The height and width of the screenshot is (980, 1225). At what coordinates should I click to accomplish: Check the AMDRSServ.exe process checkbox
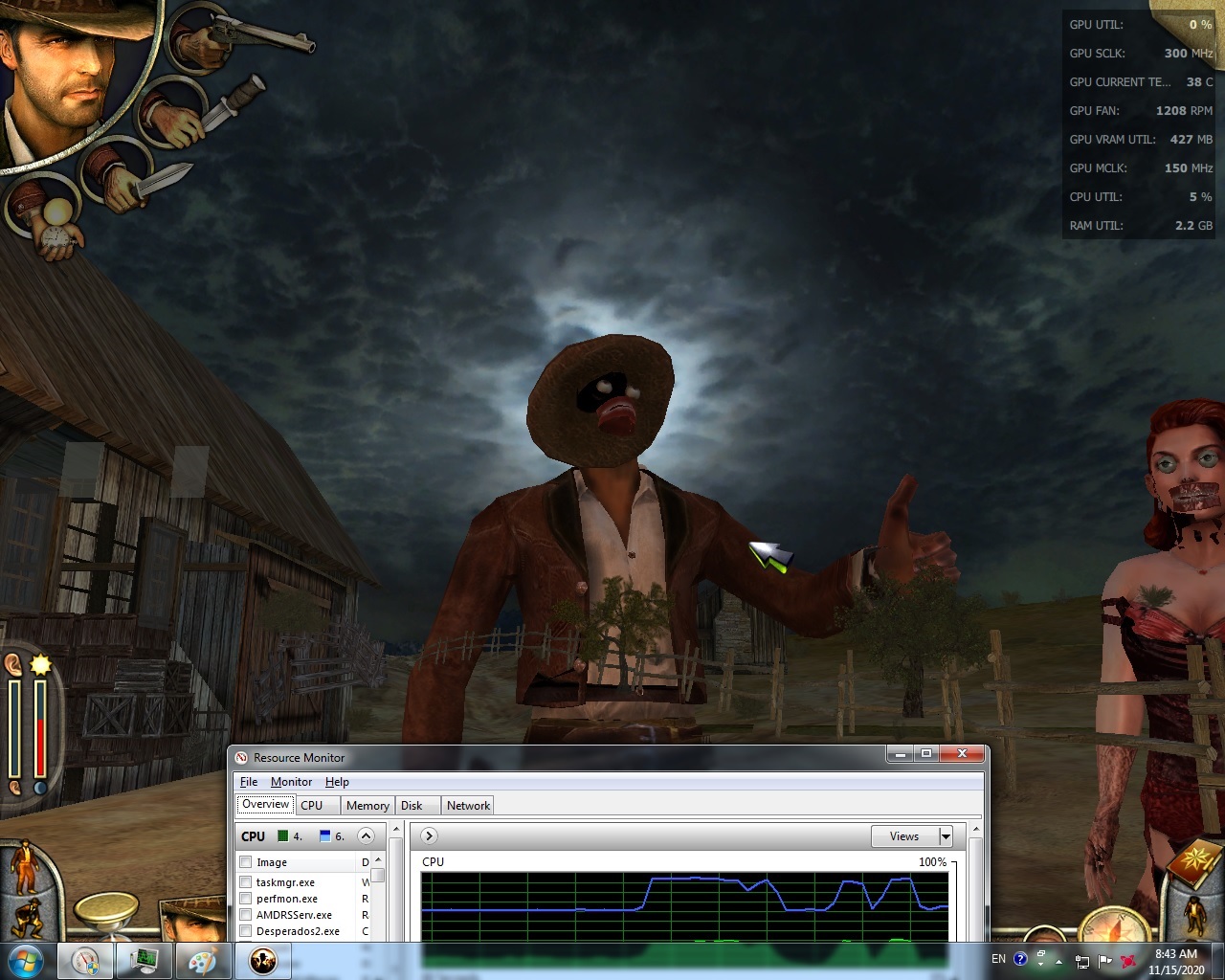[x=246, y=915]
